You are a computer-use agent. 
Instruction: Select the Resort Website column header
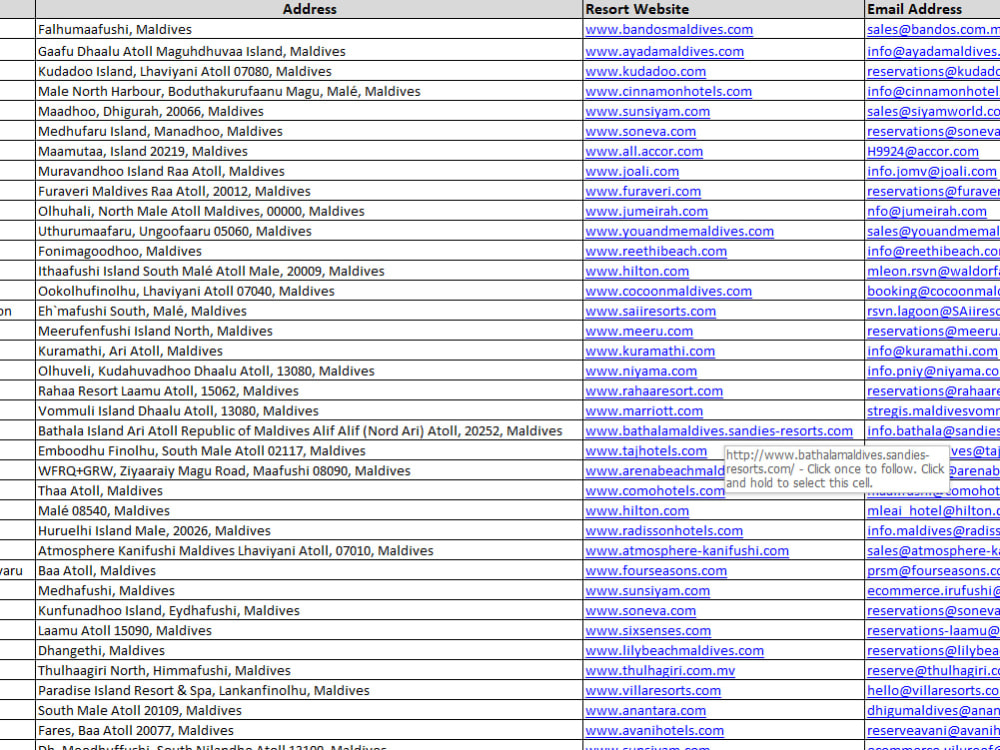[x=724, y=9]
